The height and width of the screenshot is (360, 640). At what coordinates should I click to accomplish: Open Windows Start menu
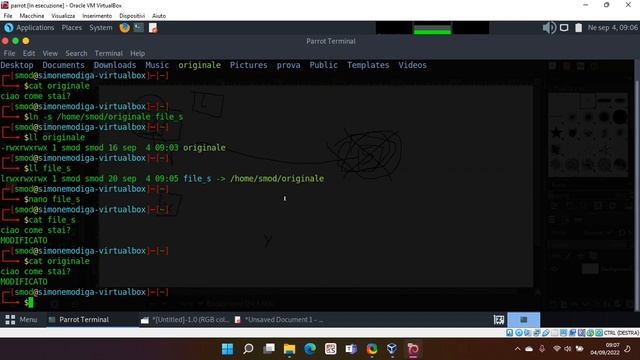227,349
